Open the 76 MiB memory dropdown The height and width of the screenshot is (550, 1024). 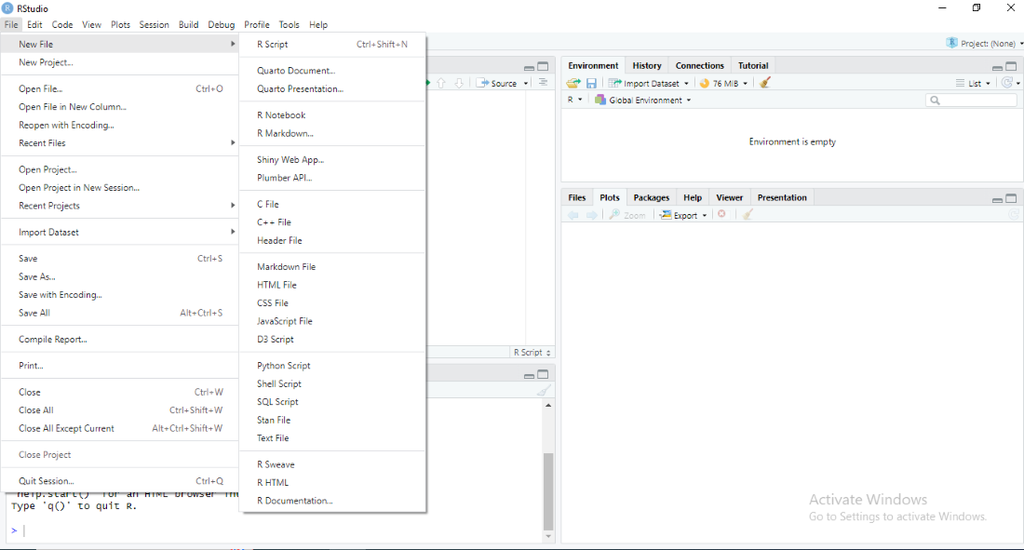tap(724, 83)
